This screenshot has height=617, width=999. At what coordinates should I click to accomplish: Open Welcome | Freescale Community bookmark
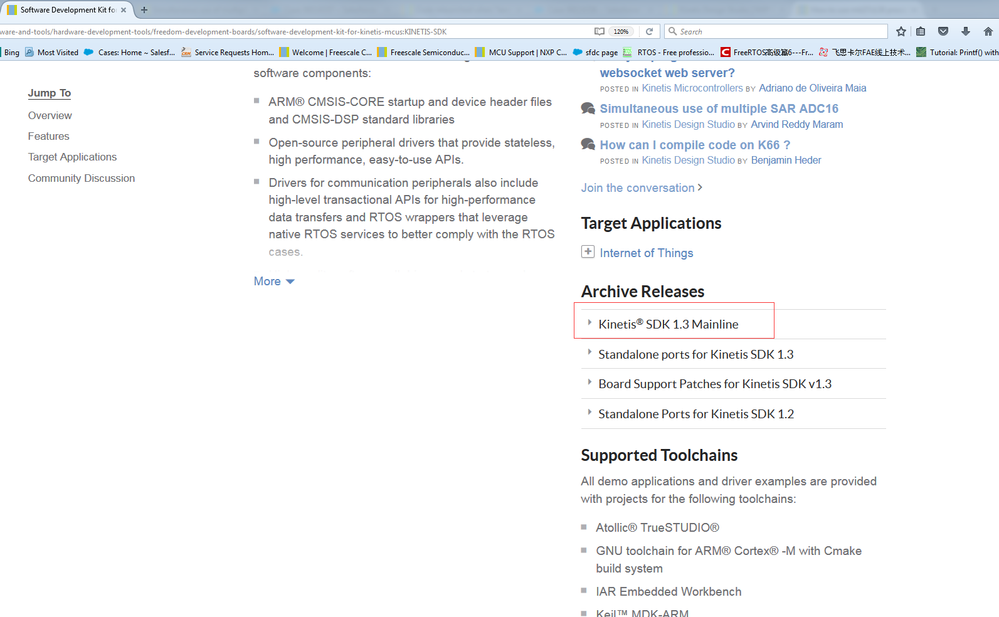tap(325, 52)
